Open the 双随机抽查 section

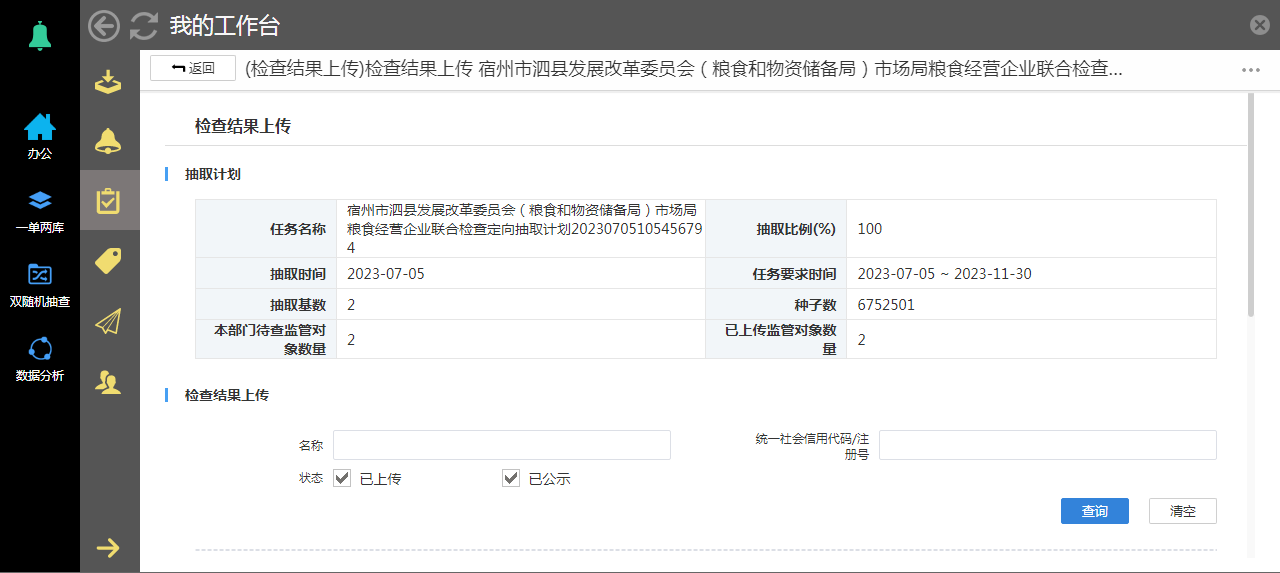click(40, 284)
